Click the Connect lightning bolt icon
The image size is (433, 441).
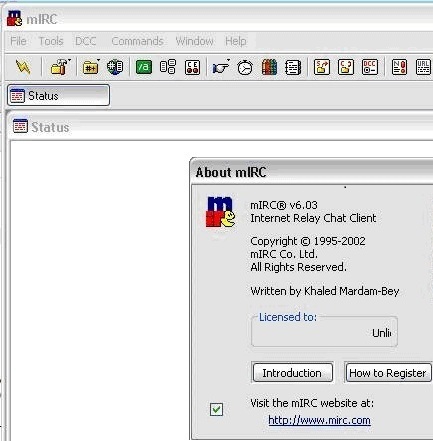[23, 67]
